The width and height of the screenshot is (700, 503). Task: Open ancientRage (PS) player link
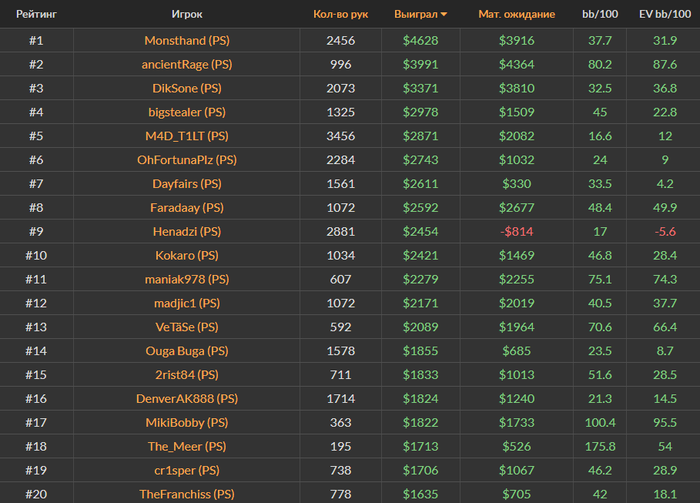187,65
